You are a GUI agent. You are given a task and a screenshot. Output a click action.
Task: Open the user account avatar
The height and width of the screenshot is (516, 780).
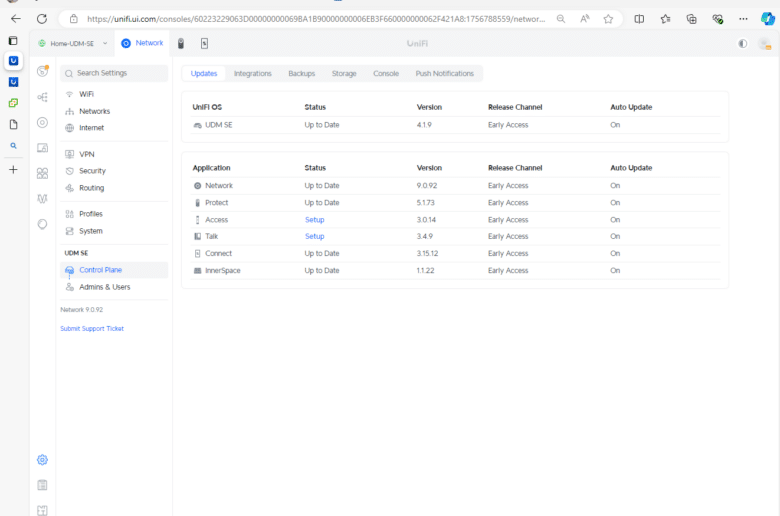[x=765, y=44]
